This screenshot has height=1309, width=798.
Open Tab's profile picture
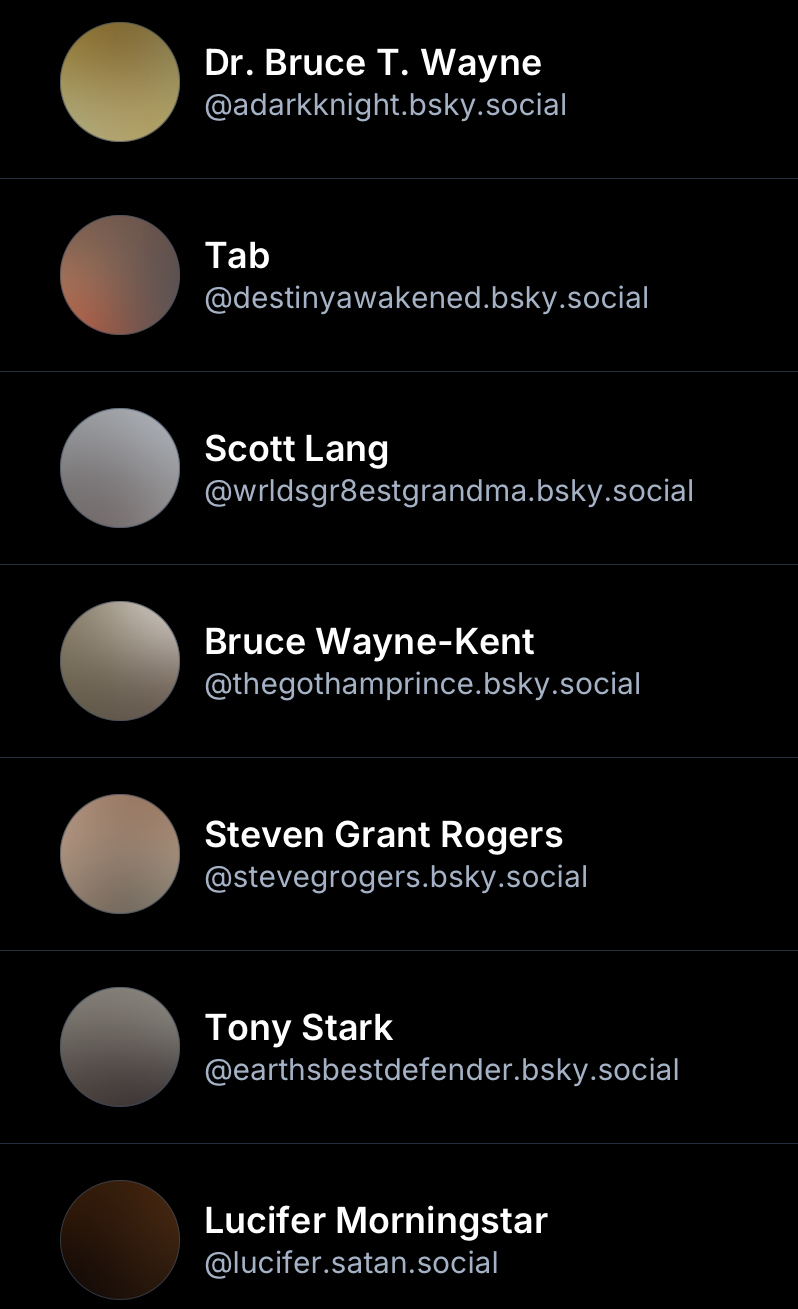120,275
